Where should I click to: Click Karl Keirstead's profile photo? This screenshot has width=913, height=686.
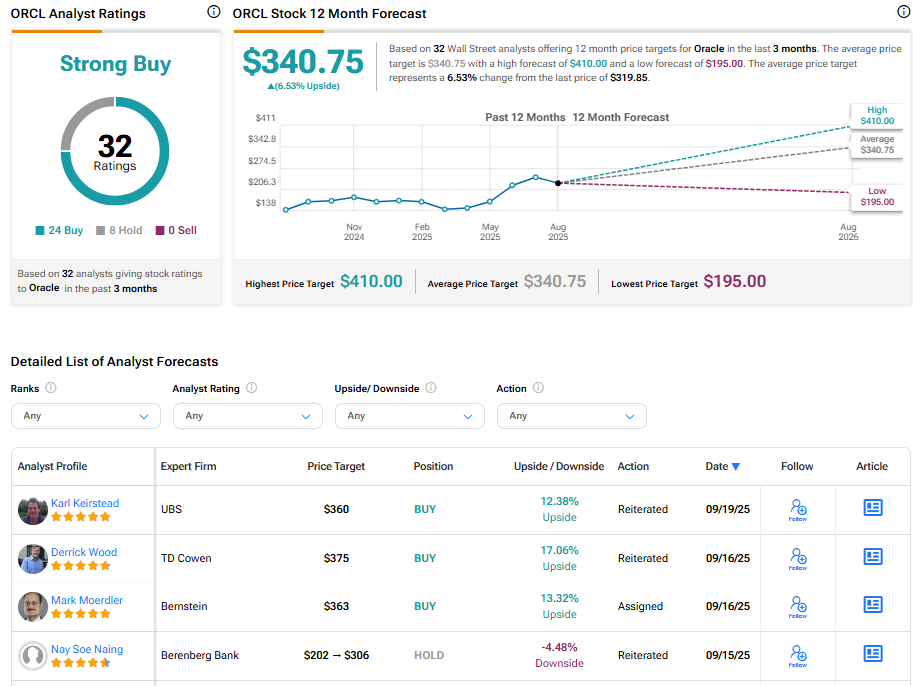[33, 510]
